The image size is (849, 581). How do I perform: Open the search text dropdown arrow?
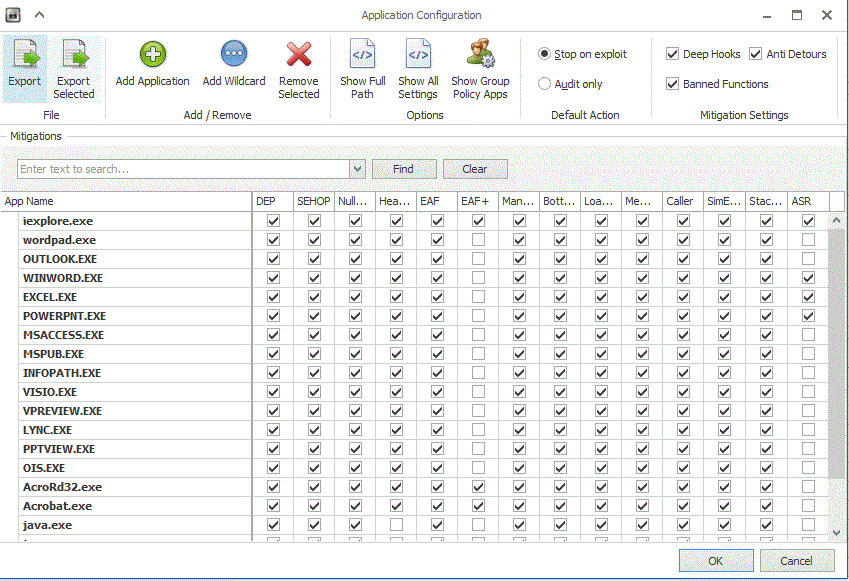click(x=358, y=169)
